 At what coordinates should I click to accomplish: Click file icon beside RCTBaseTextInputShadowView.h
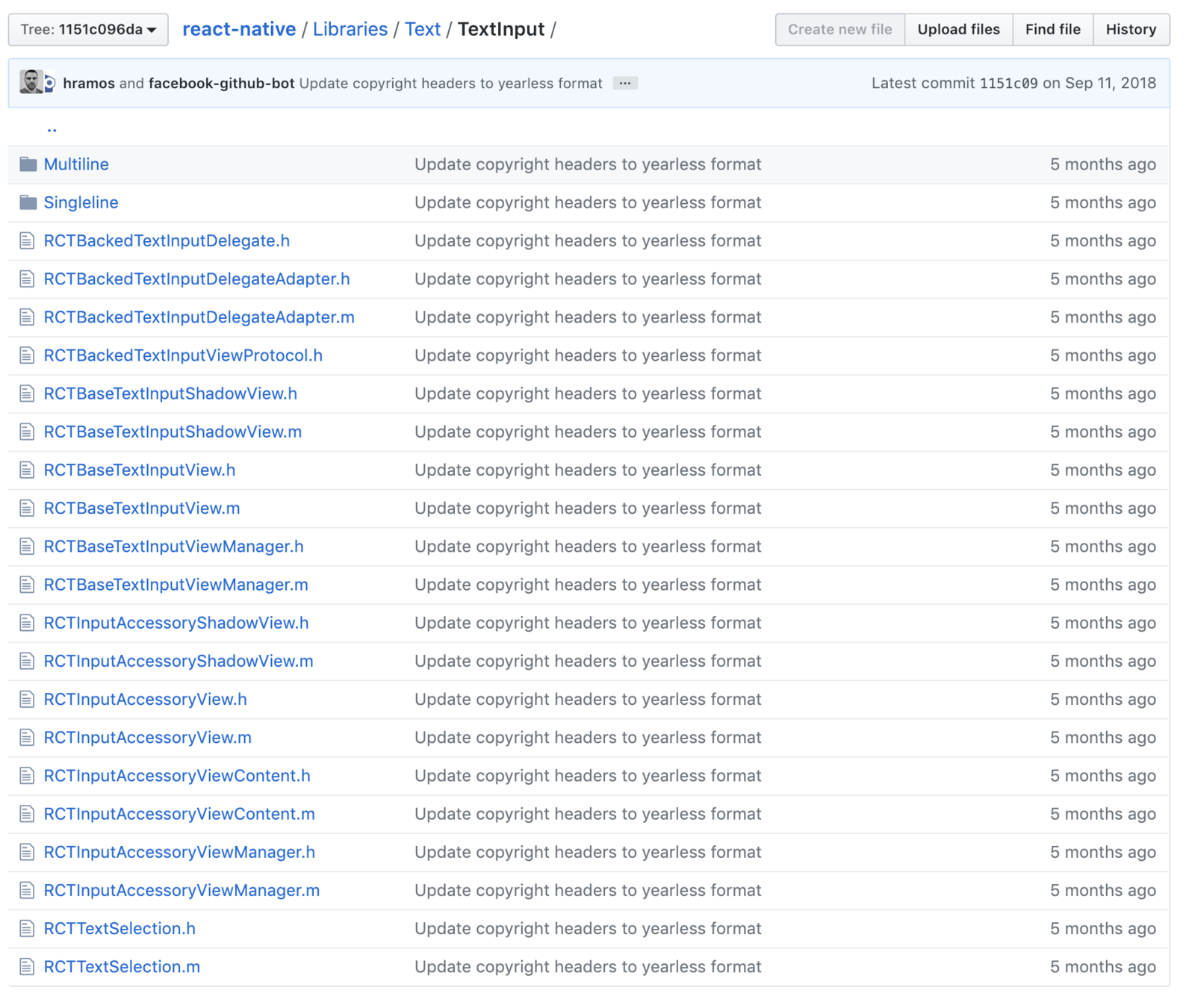coord(27,393)
